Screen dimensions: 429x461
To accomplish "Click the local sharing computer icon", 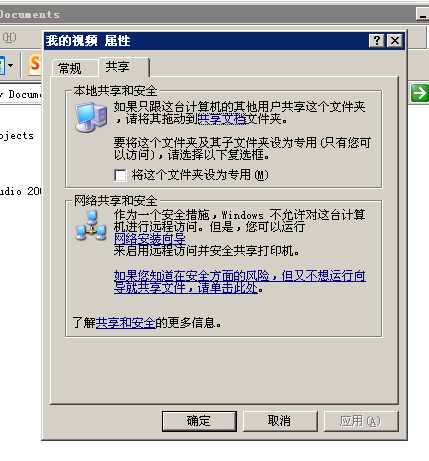I will [91, 117].
